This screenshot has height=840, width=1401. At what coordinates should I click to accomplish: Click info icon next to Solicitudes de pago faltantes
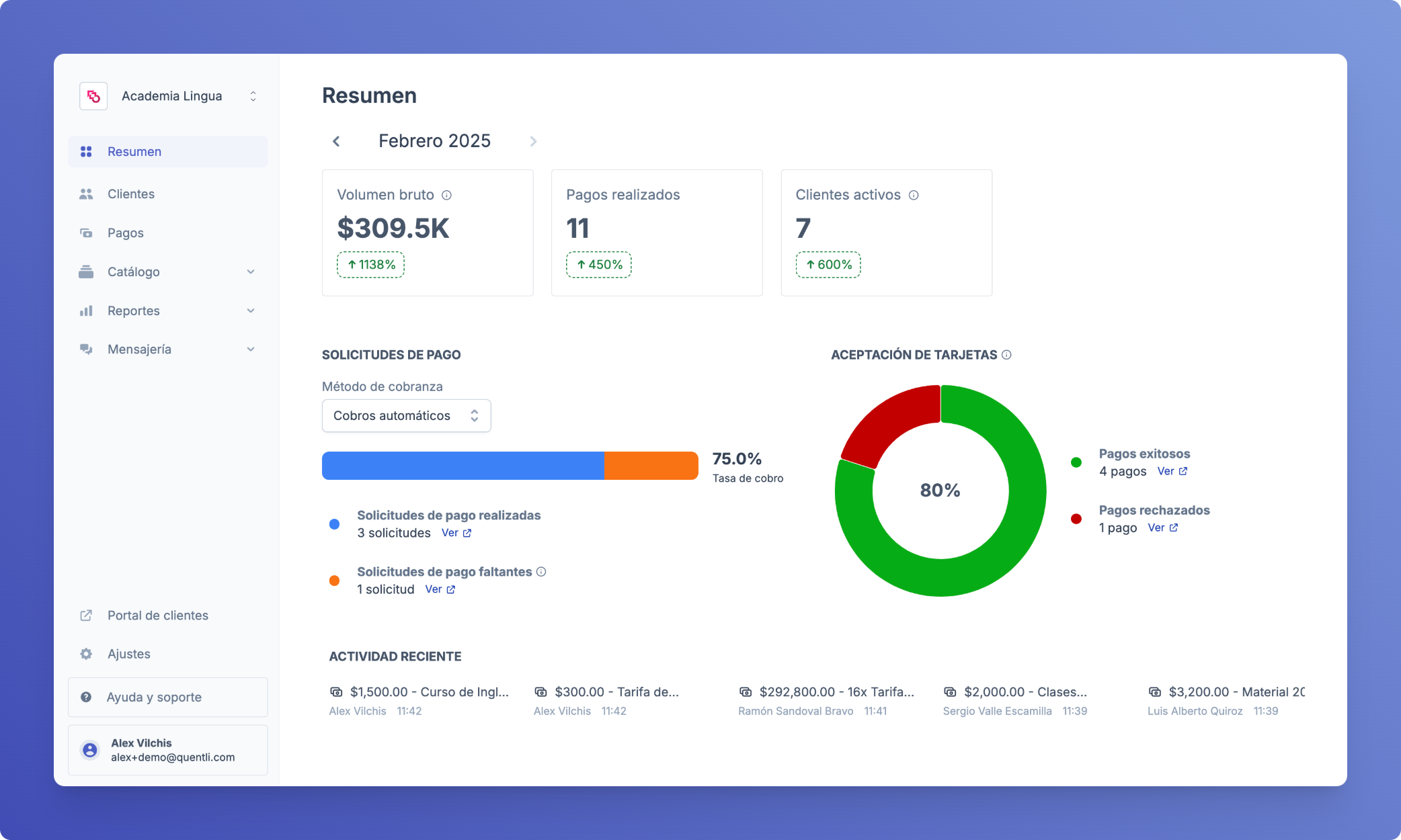[x=541, y=572]
